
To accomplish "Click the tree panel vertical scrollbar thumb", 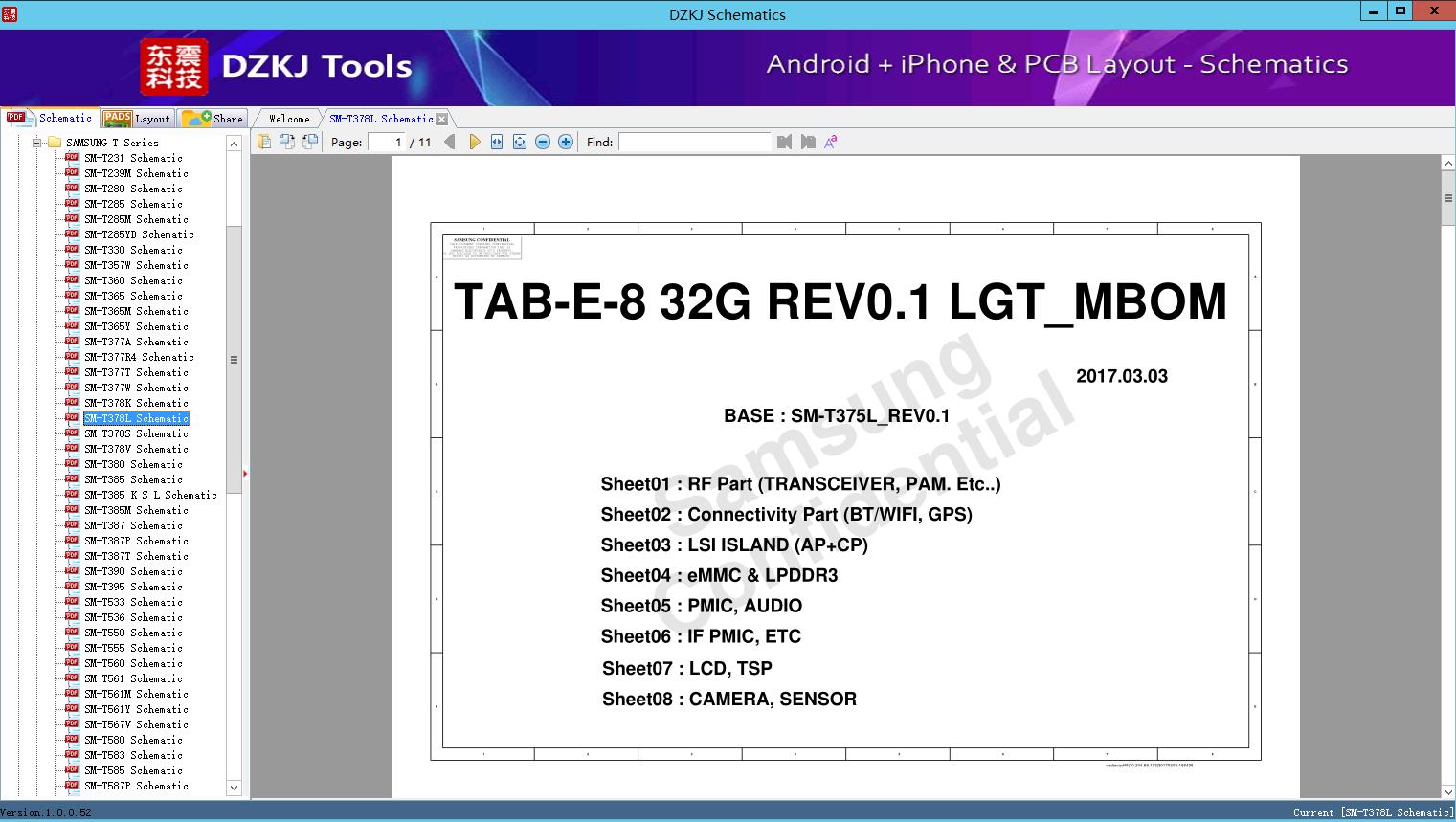I will tap(234, 360).
